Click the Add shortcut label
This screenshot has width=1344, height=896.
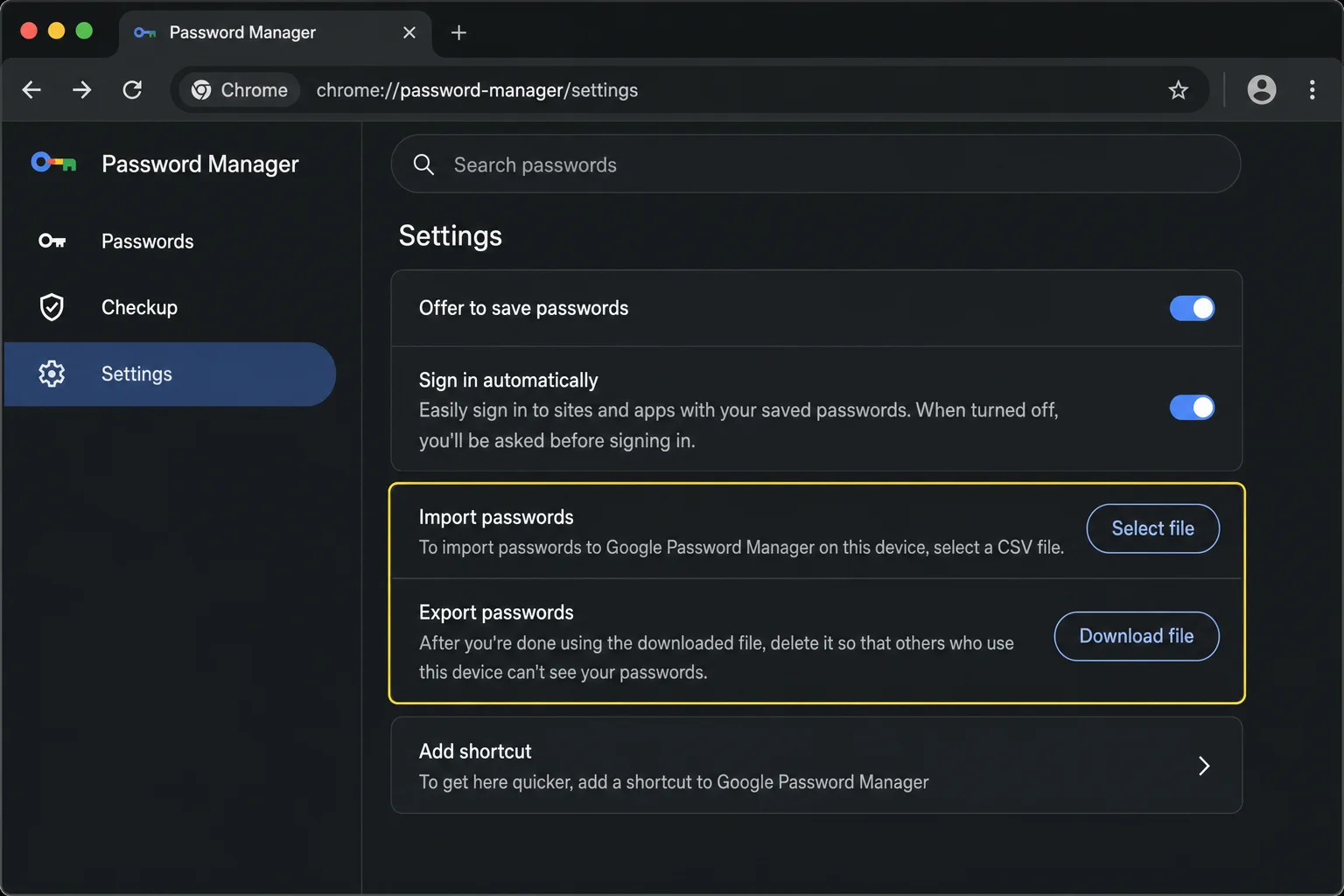475,752
